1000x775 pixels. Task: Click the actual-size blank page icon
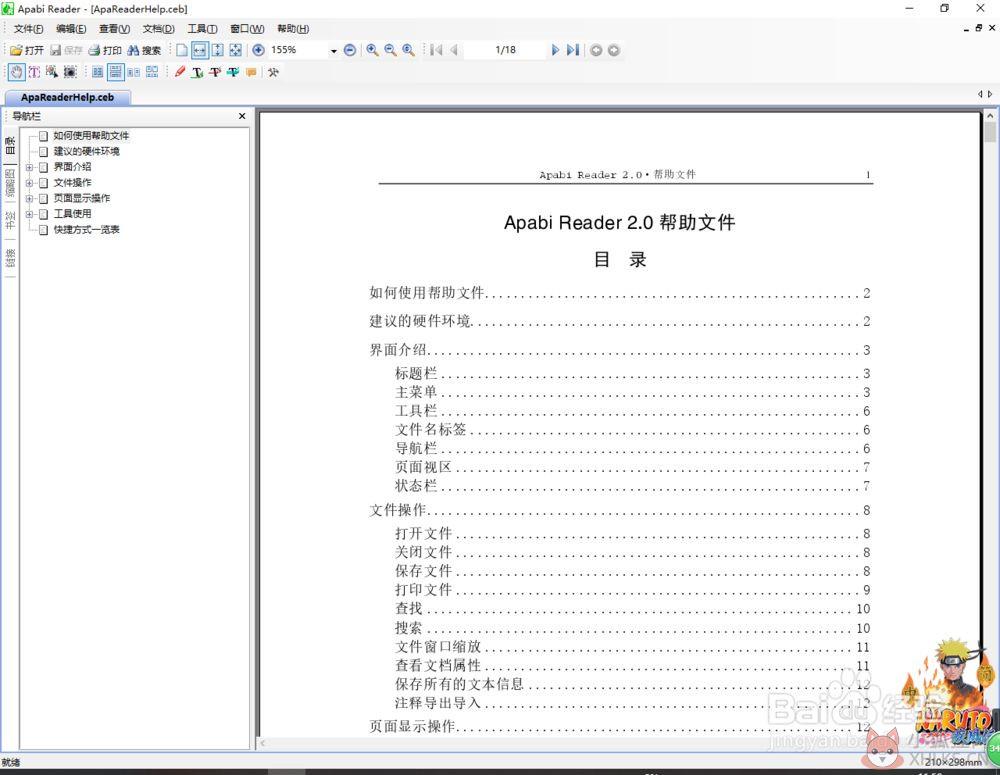pos(182,50)
